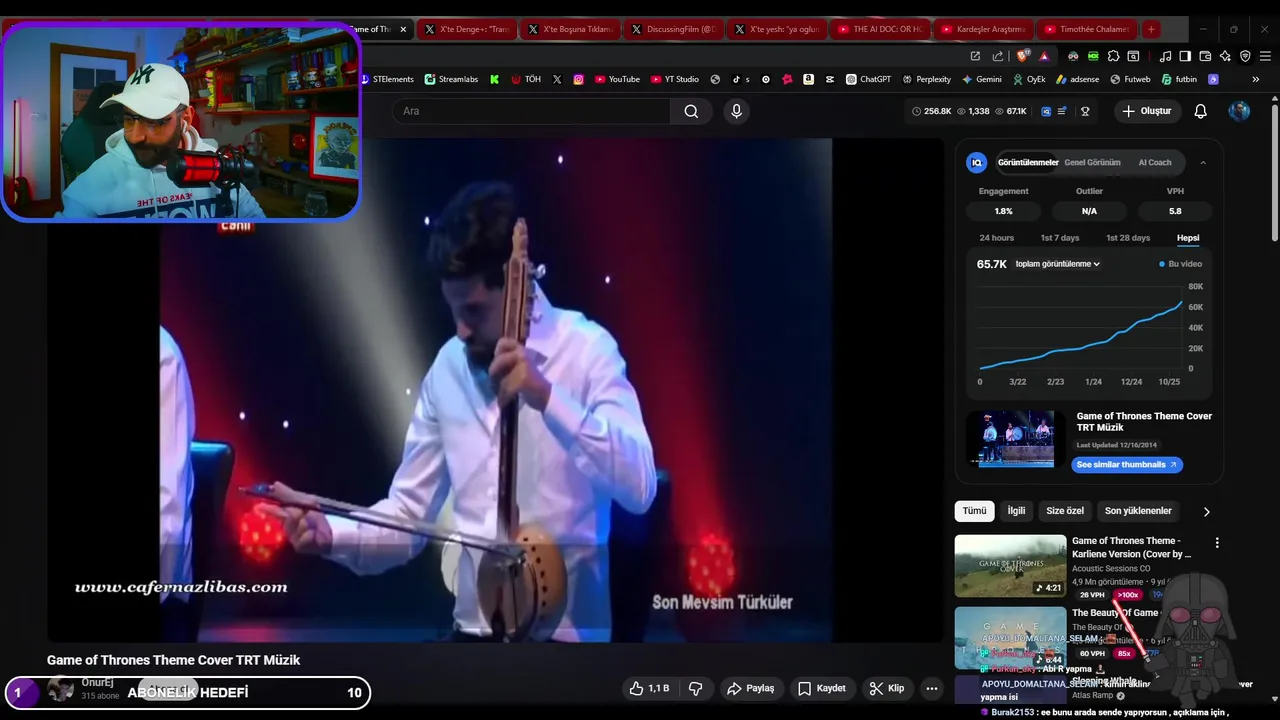
Task: Switch to Timothée Chalamet browser tab
Action: coord(1088,29)
